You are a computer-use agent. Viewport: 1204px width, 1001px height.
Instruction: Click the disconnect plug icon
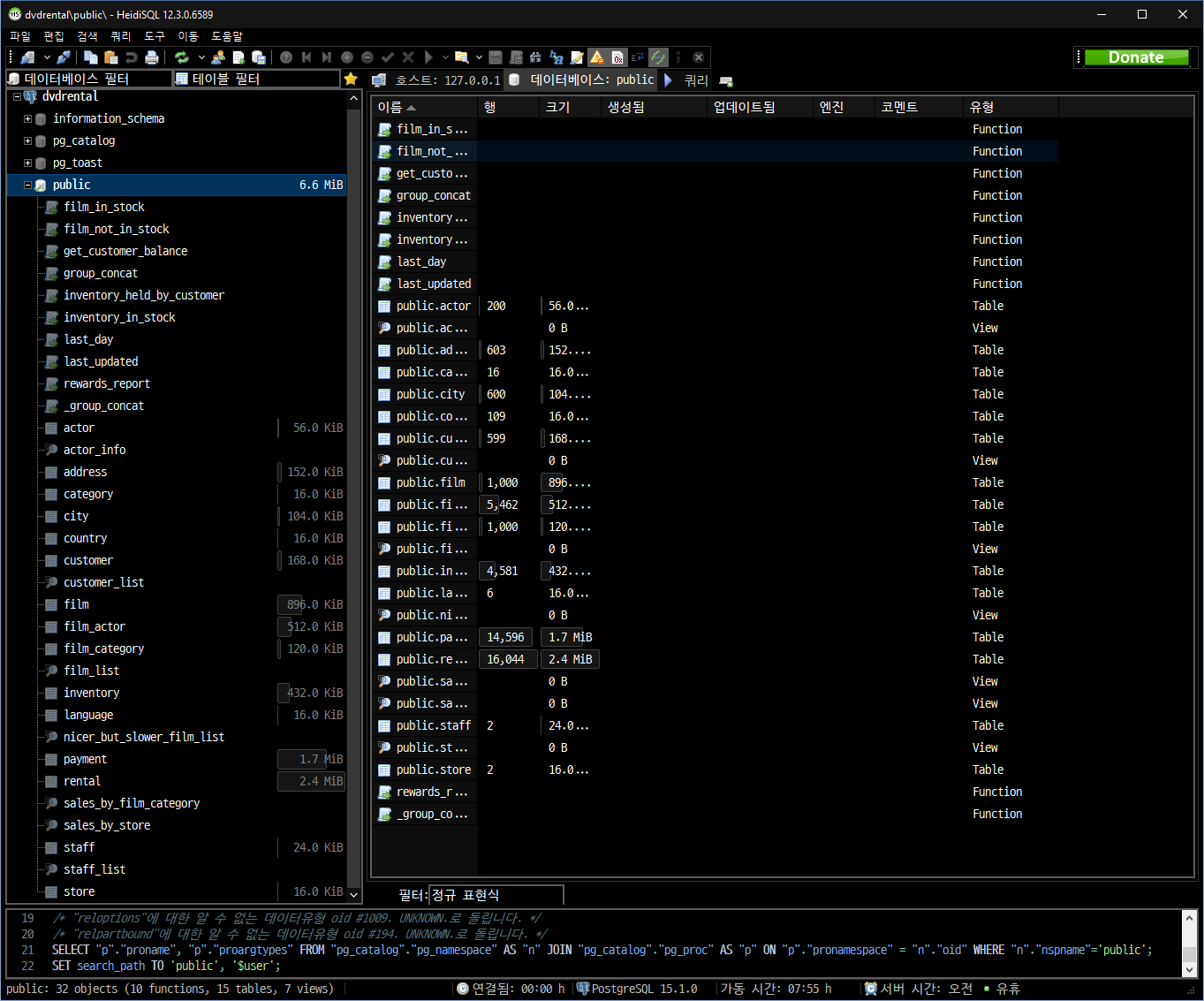tap(64, 57)
